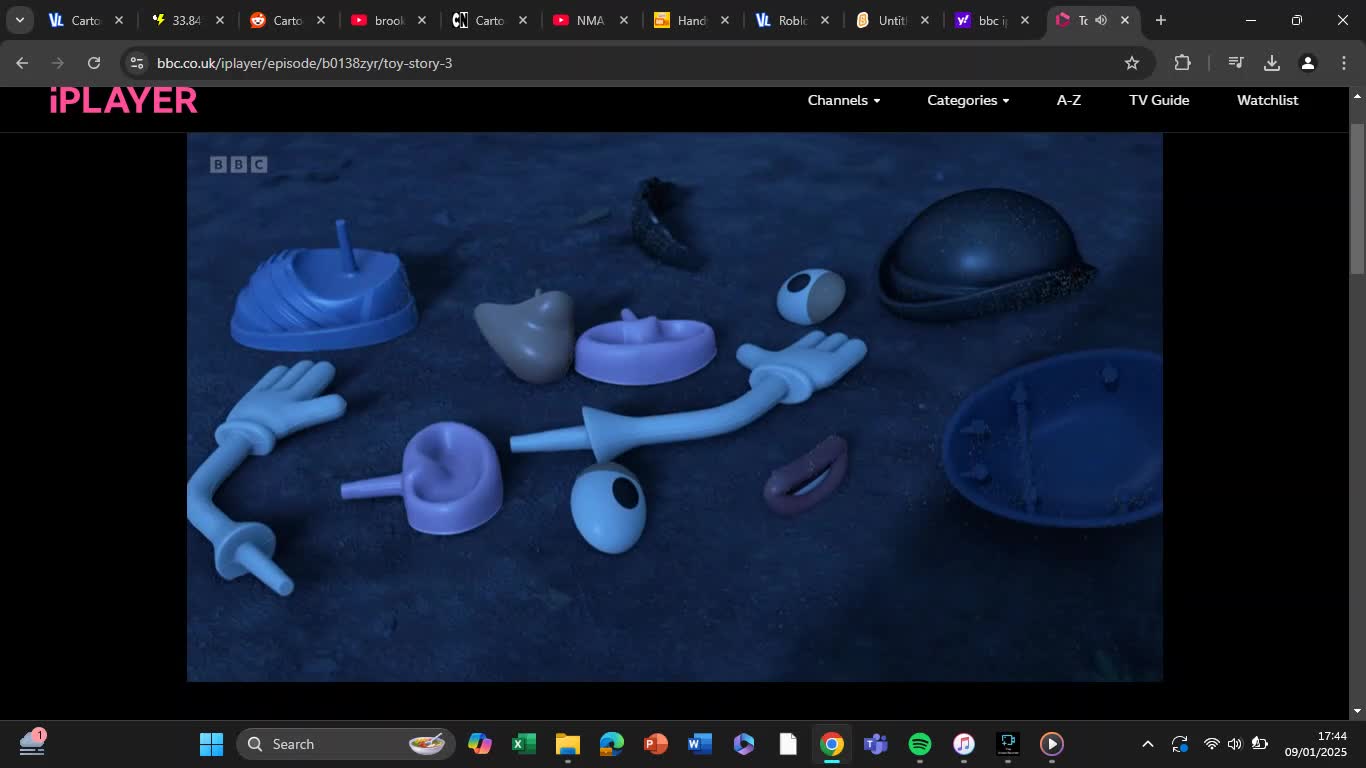Open iTunes music app from taskbar
This screenshot has height=768, width=1366.
[x=964, y=744]
